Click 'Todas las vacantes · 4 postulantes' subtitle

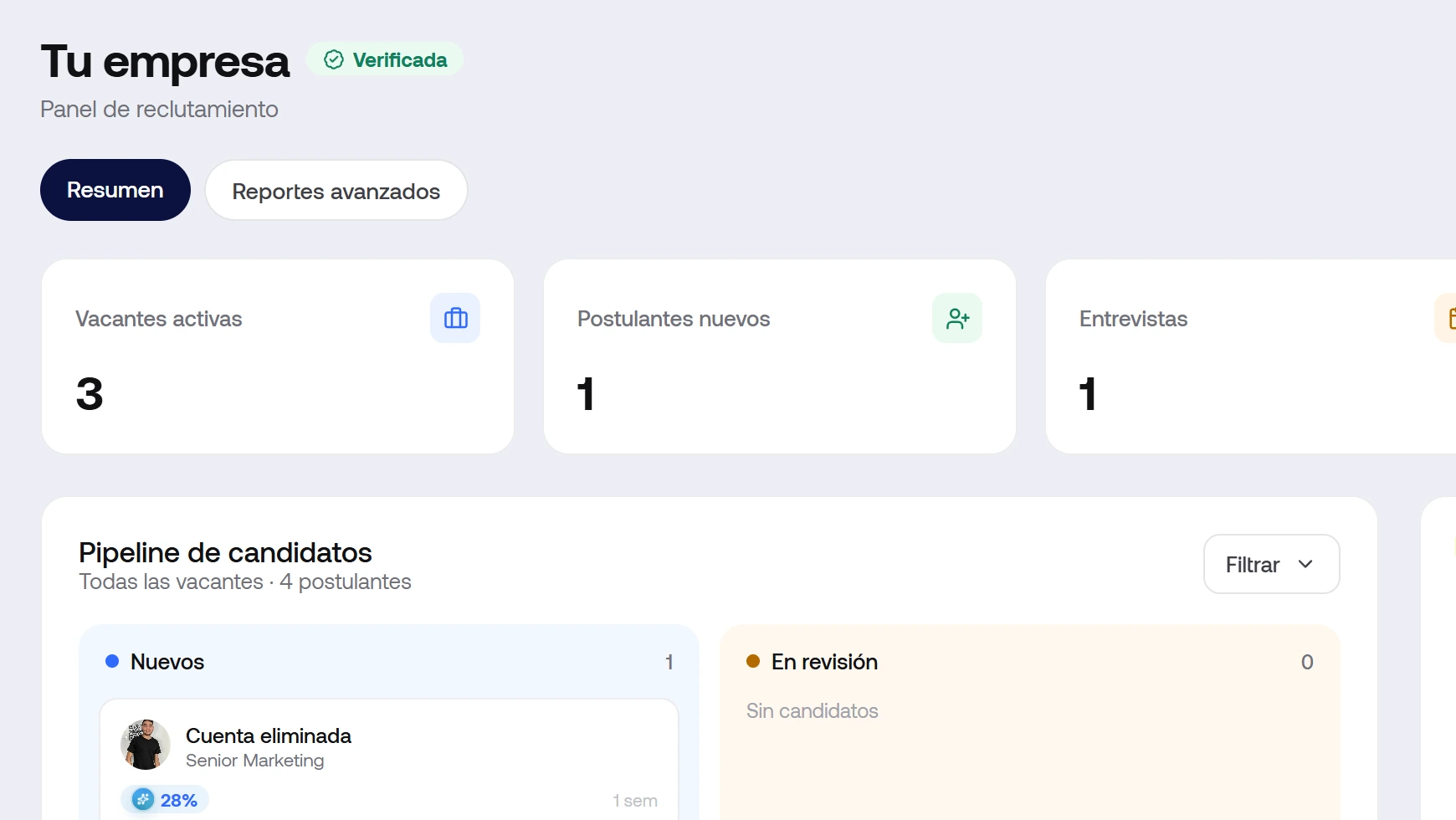click(x=245, y=582)
